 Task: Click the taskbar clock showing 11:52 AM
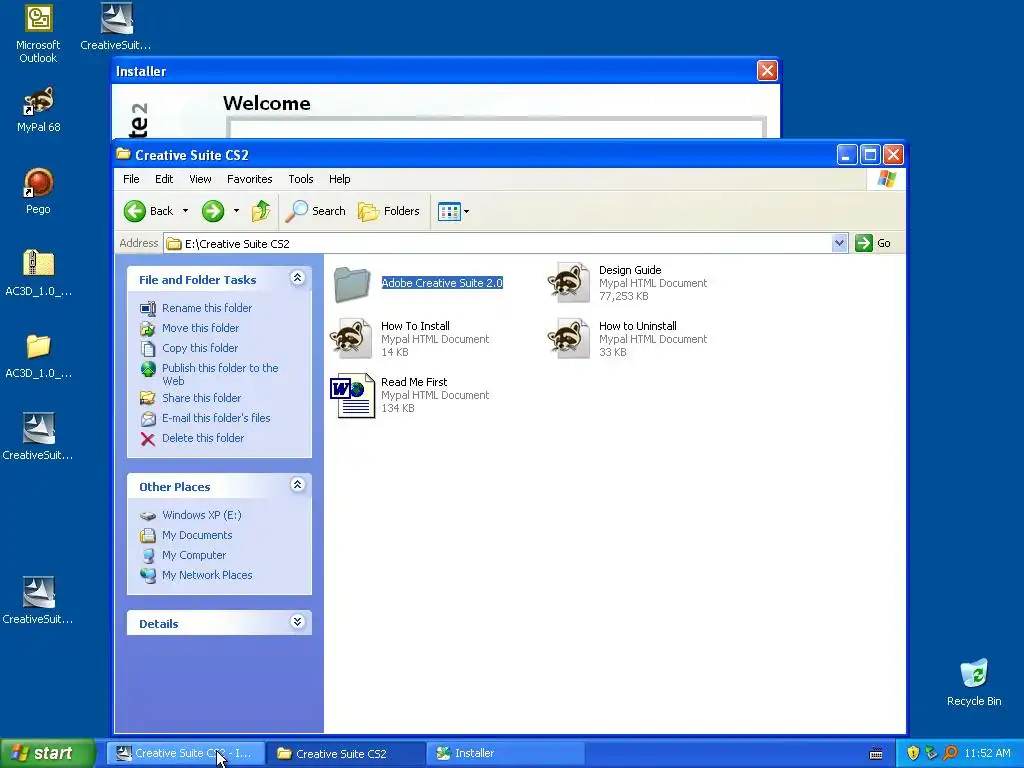coord(987,754)
